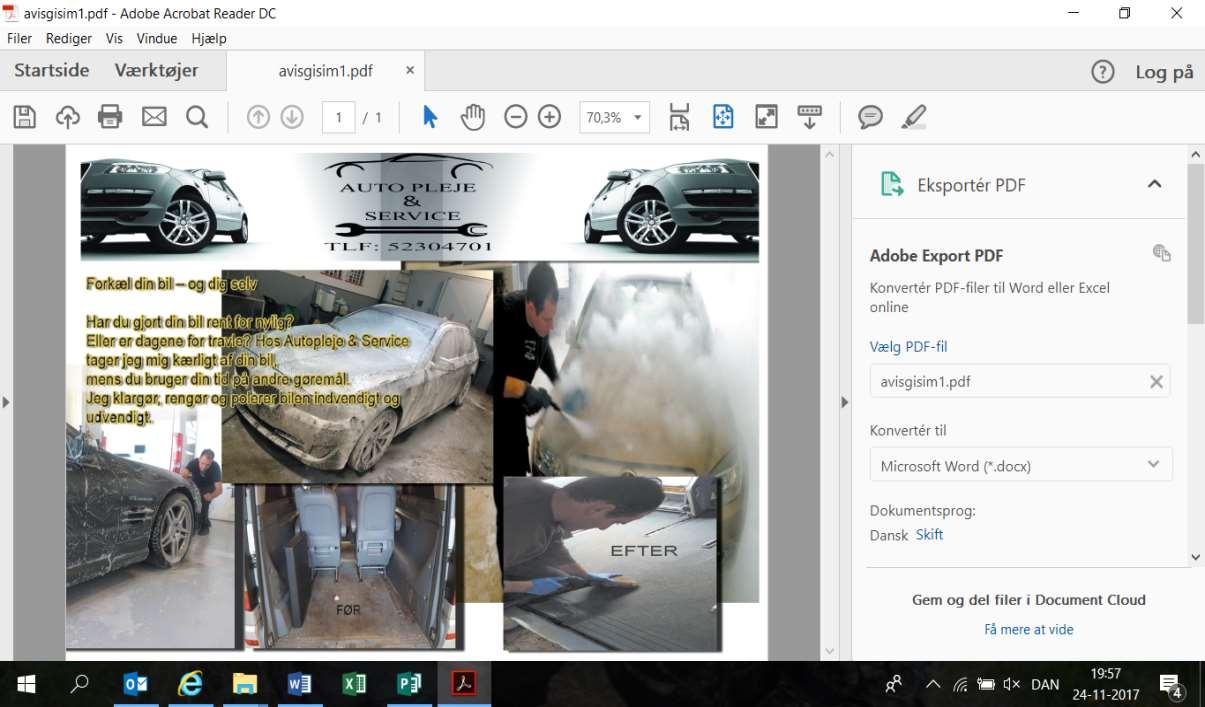This screenshot has height=707, width=1205.
Task: Open the notification action center icon
Action: [x=1171, y=685]
